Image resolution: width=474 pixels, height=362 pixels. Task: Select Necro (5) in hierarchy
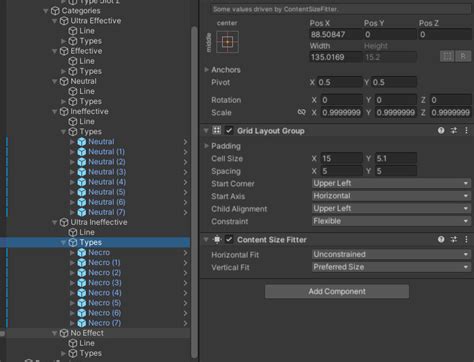104,303
